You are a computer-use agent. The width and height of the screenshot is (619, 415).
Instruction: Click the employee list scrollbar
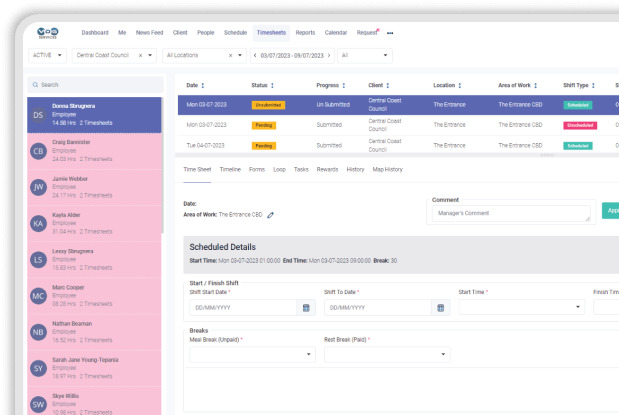click(163, 165)
